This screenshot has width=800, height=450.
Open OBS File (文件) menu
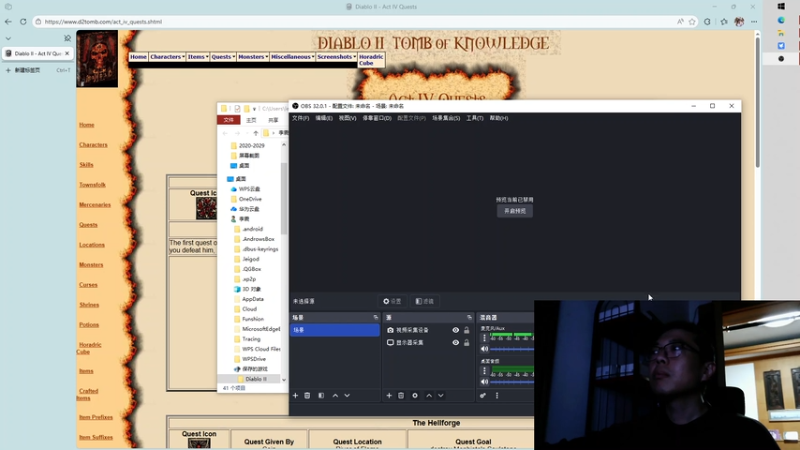pyautogui.click(x=300, y=118)
